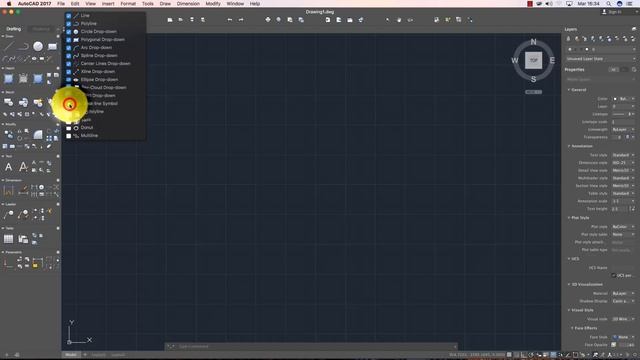Screen dimensions: 640x360
Task: Uncheck the Xline Drop-down checkbox
Action: 69,71
